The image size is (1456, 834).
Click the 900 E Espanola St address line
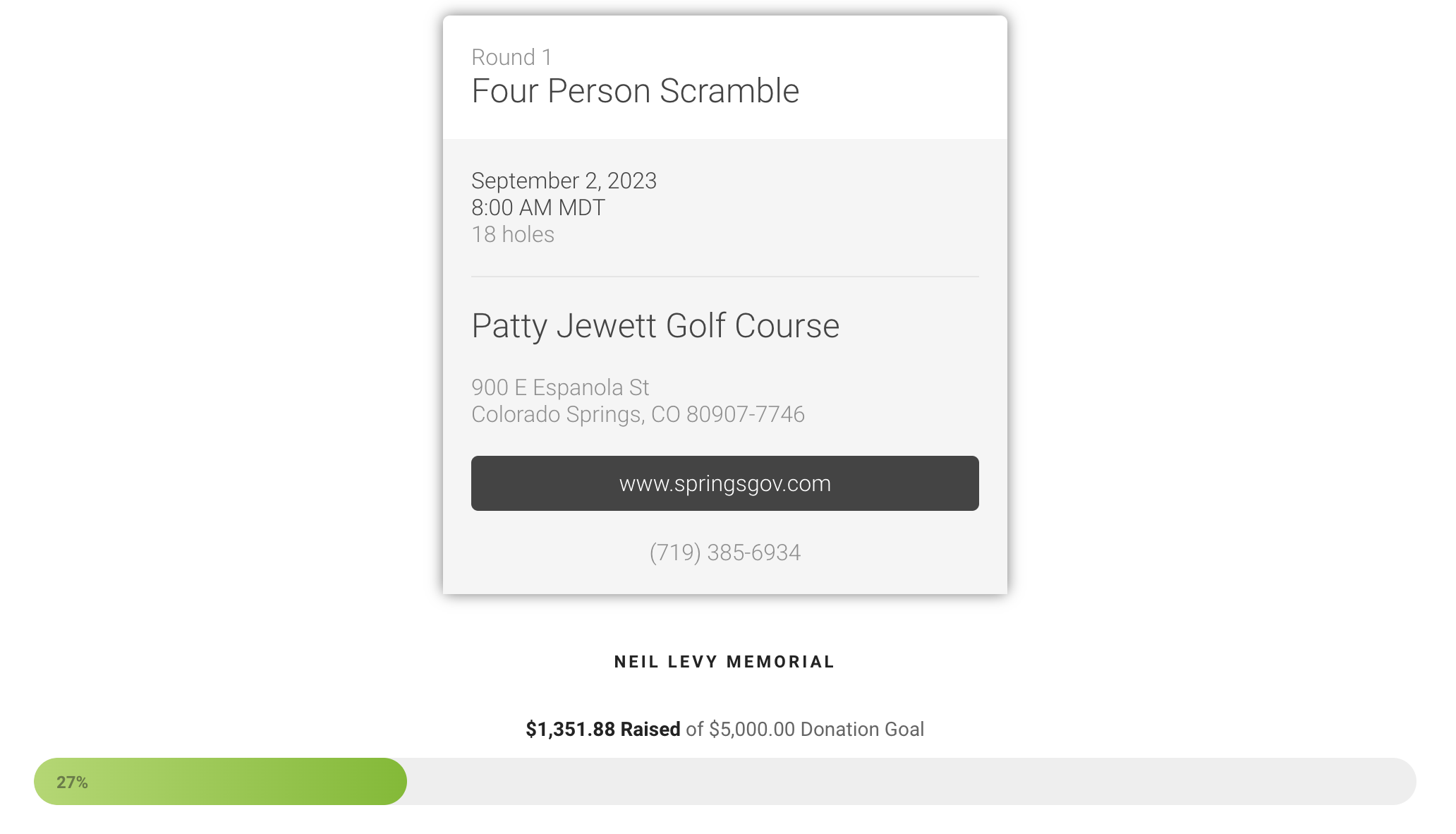(x=560, y=387)
